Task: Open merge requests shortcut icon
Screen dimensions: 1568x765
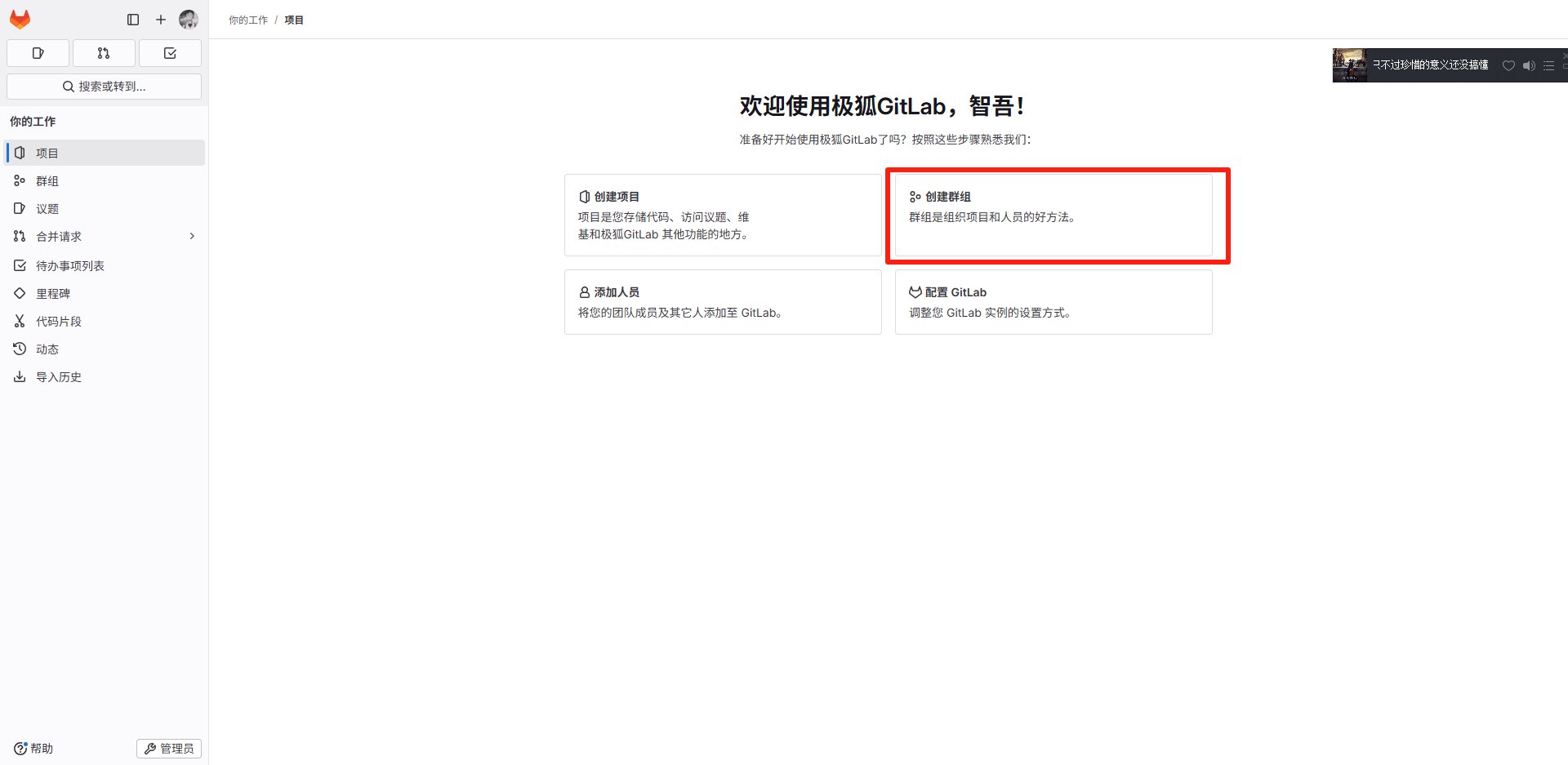Action: pos(104,53)
